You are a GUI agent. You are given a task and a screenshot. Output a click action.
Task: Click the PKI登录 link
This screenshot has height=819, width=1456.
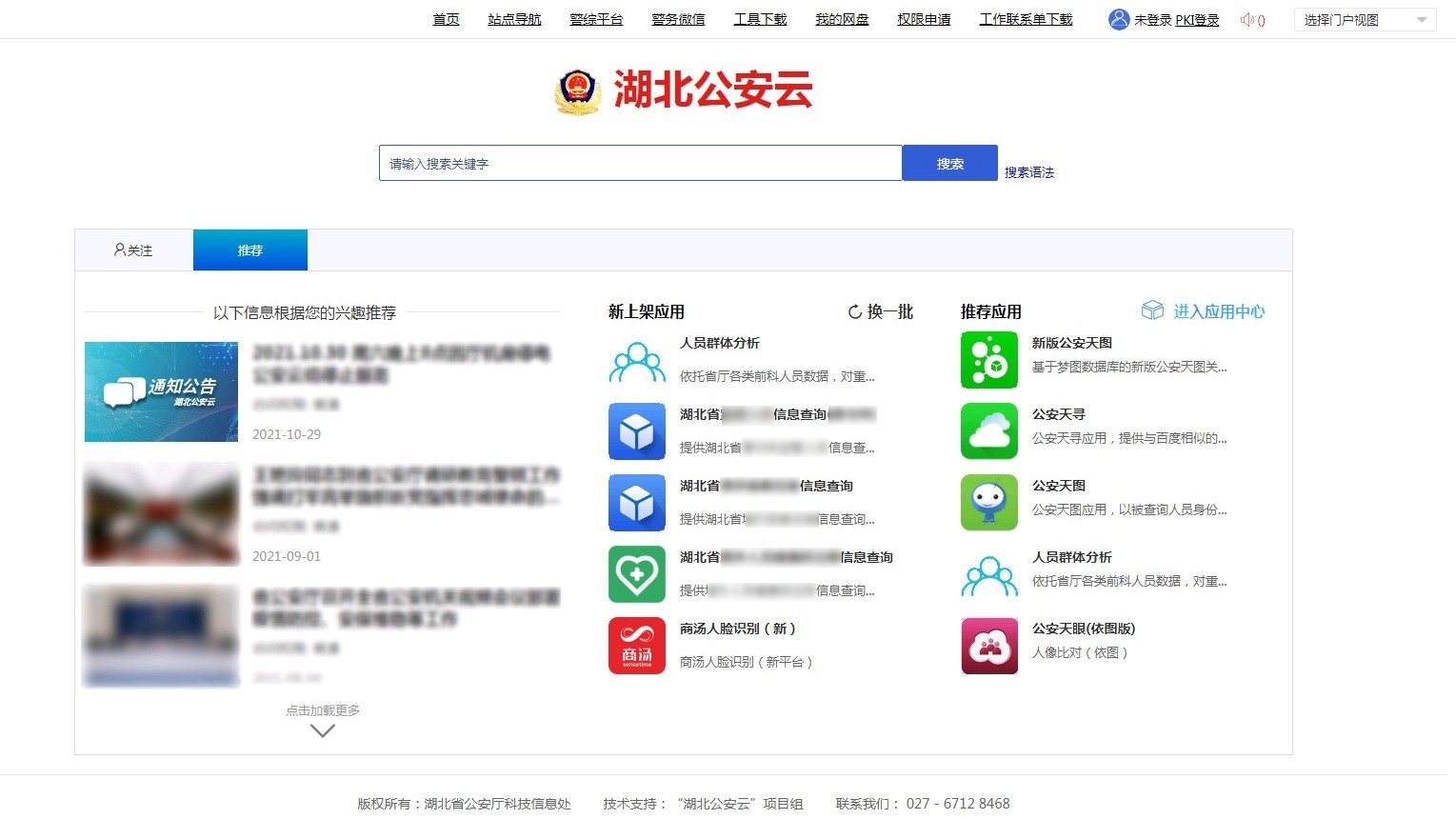(x=1197, y=20)
